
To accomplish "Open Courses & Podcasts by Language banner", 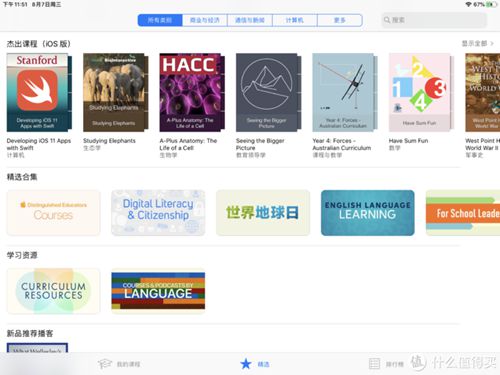I will (158, 291).
